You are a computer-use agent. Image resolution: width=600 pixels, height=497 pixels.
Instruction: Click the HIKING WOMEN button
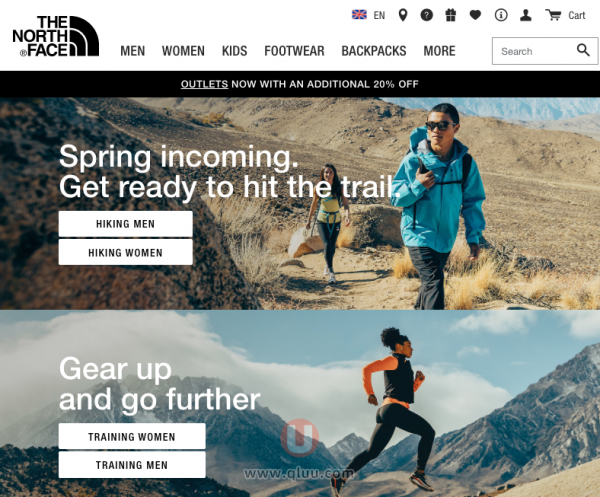tap(126, 253)
